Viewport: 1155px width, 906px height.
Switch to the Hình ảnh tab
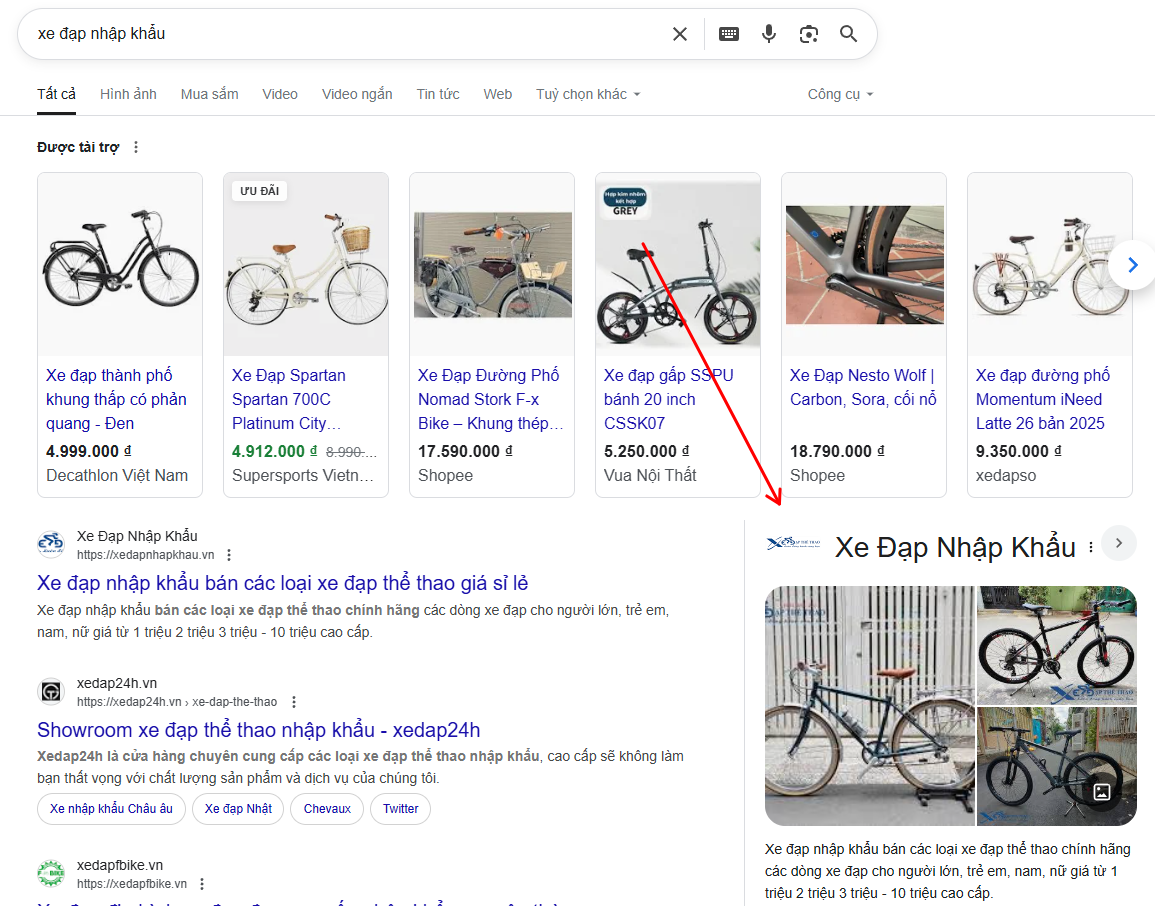(x=128, y=94)
